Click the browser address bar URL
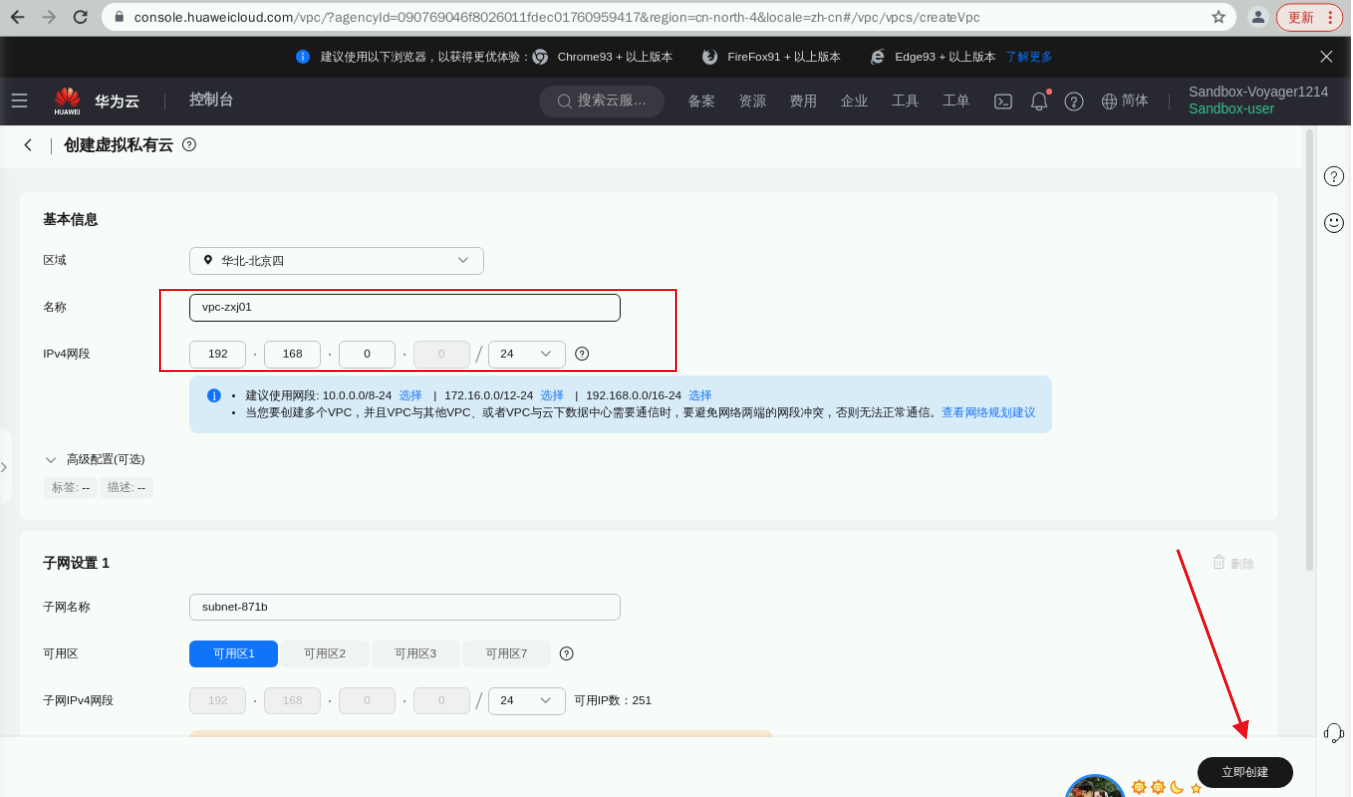1353x797 pixels. pyautogui.click(x=557, y=17)
